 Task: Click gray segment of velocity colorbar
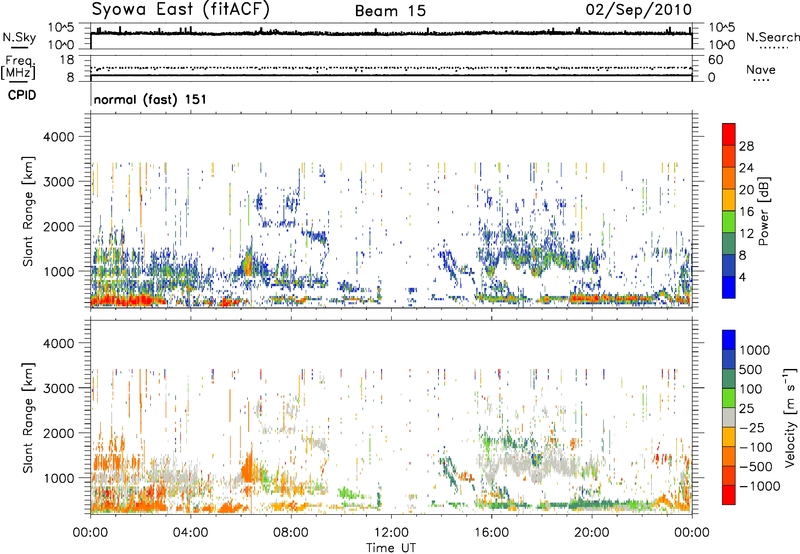[729, 417]
